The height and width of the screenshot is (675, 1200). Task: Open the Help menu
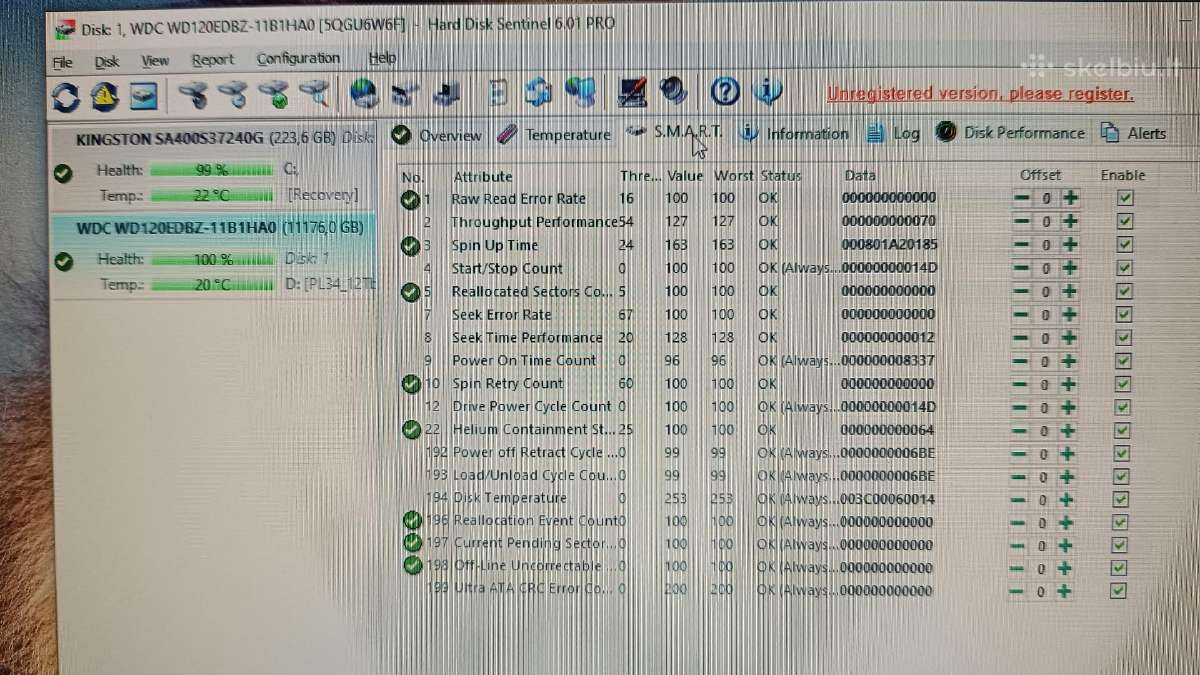[382, 58]
